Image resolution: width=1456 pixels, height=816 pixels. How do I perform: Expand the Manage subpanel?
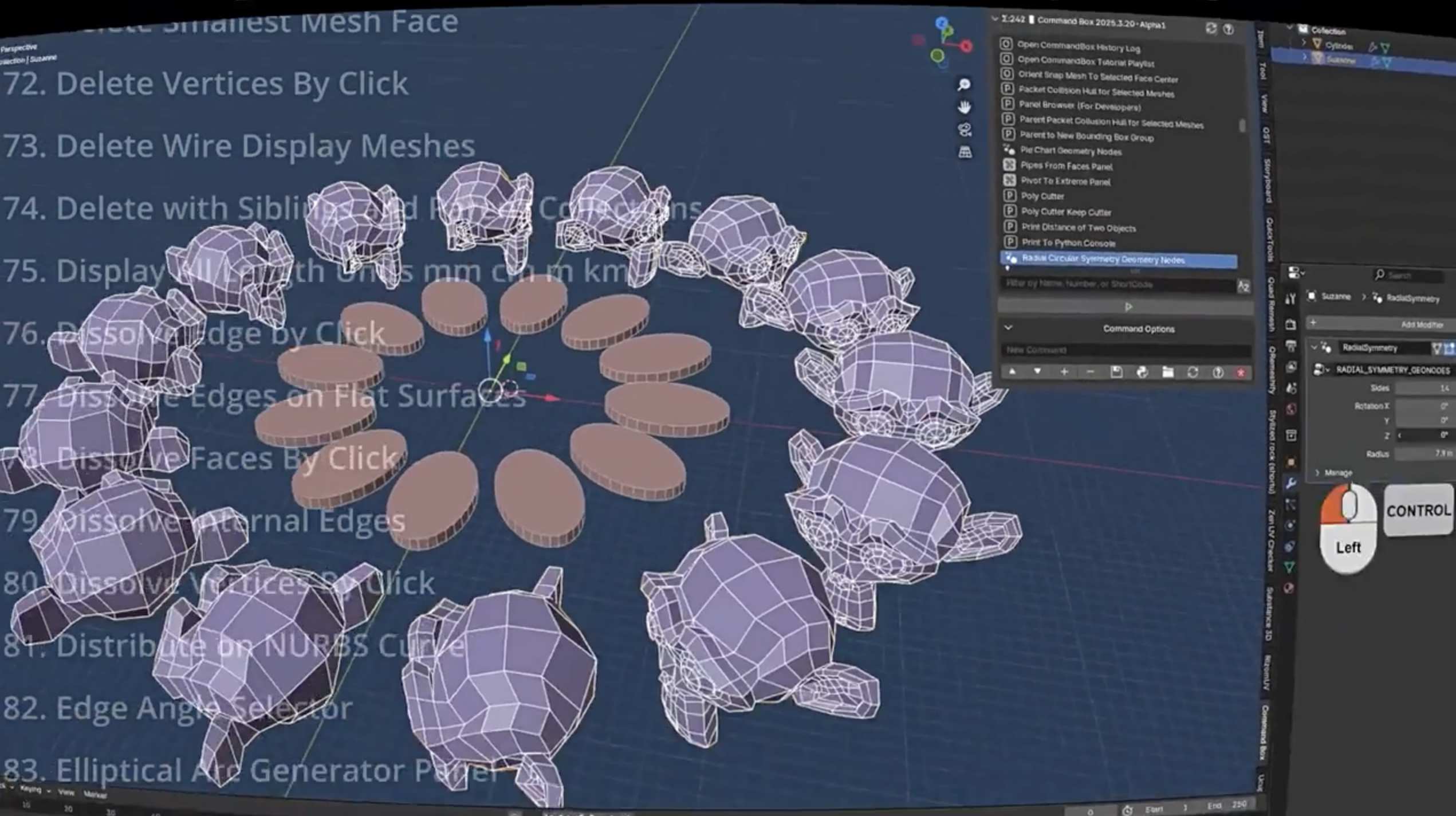tap(1318, 473)
